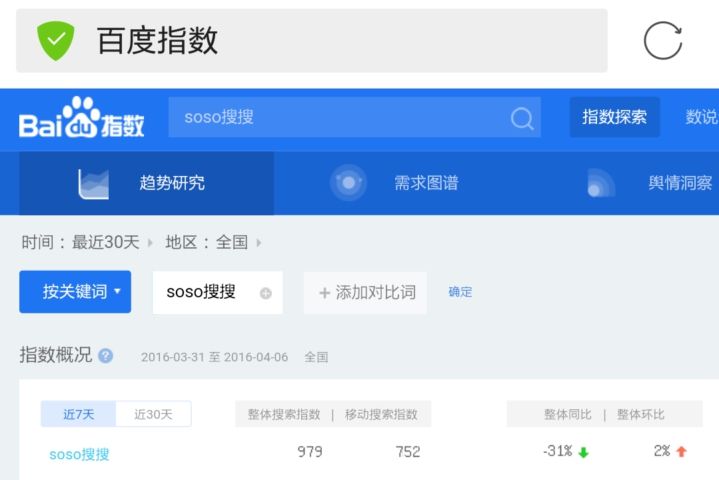
Task: Open the soso搜搜 keyword link in table
Action: click(79, 454)
